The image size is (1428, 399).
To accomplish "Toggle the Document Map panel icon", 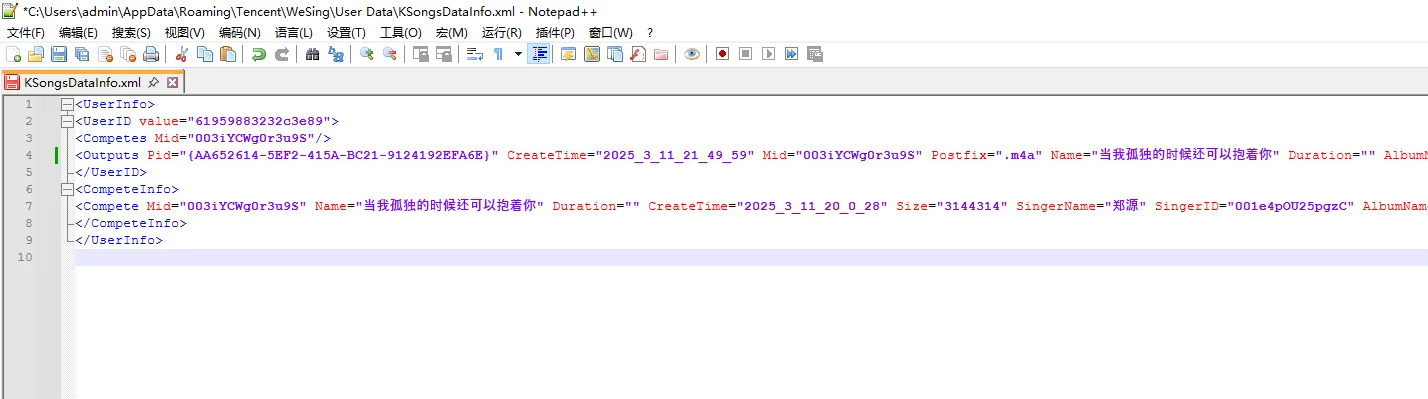I will (592, 54).
